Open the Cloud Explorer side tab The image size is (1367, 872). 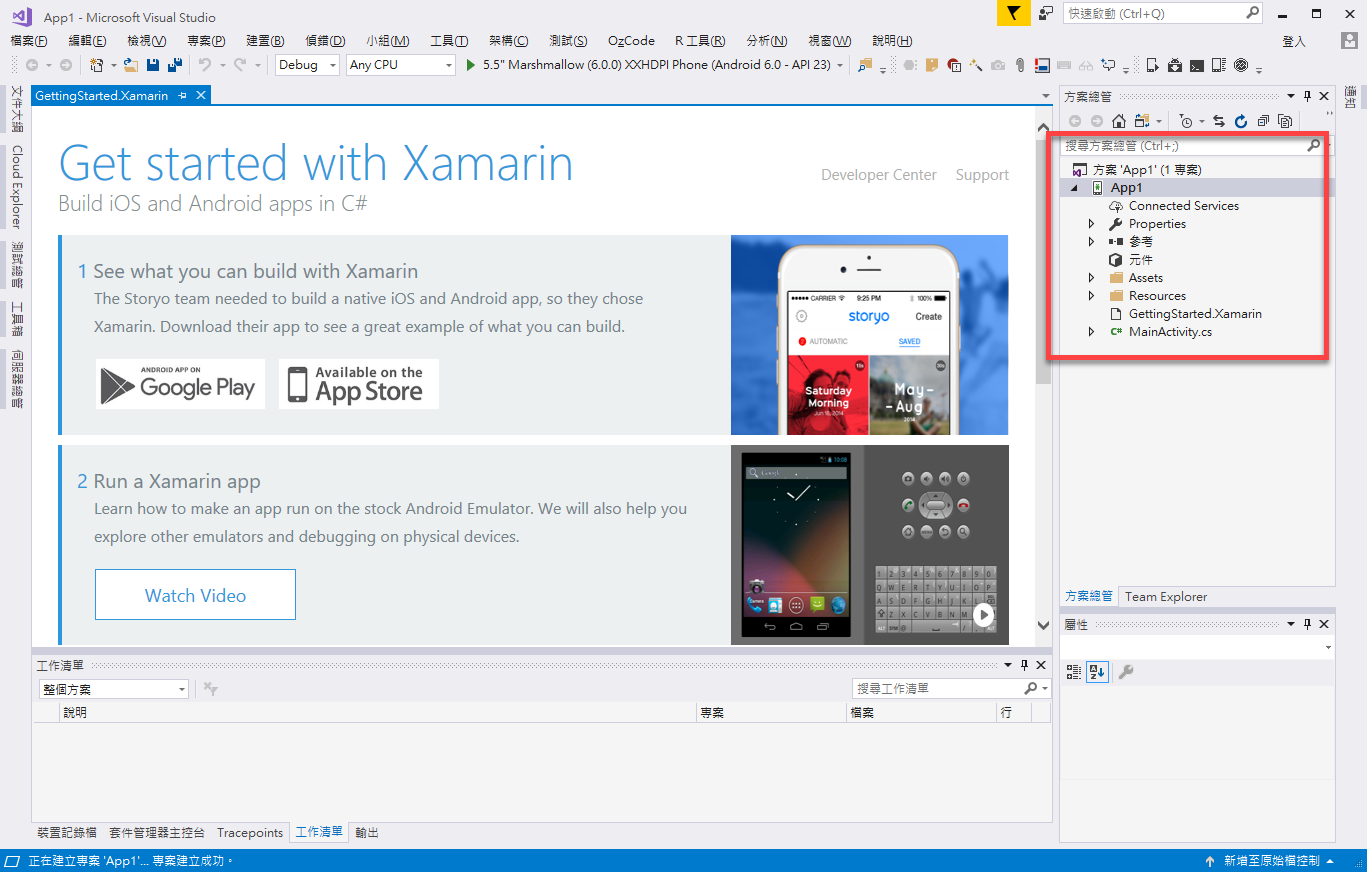click(16, 187)
